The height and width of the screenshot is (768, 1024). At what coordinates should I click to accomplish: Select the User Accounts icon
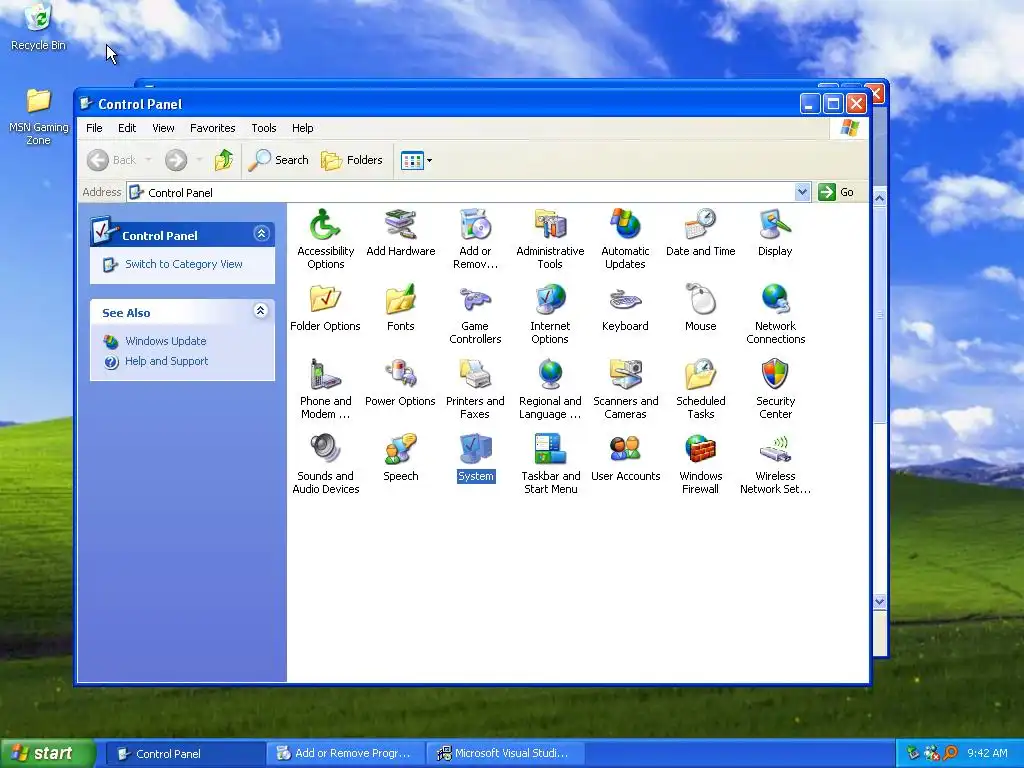click(625, 458)
